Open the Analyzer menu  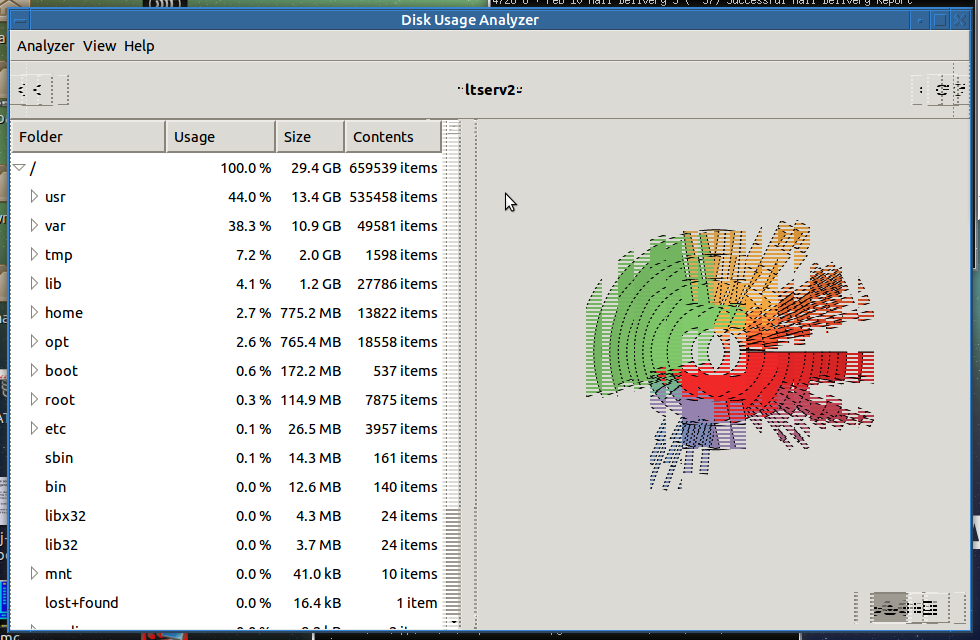(x=46, y=46)
